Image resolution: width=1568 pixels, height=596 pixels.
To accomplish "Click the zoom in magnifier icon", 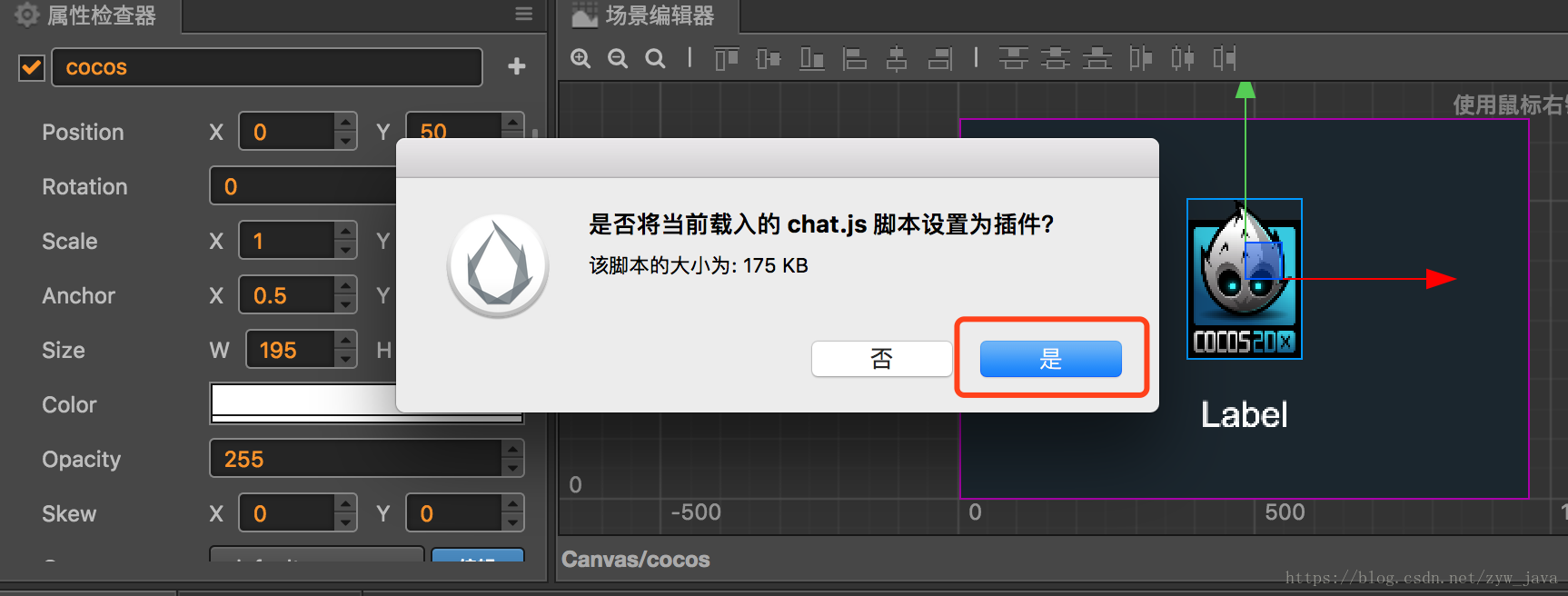I will coord(581,59).
